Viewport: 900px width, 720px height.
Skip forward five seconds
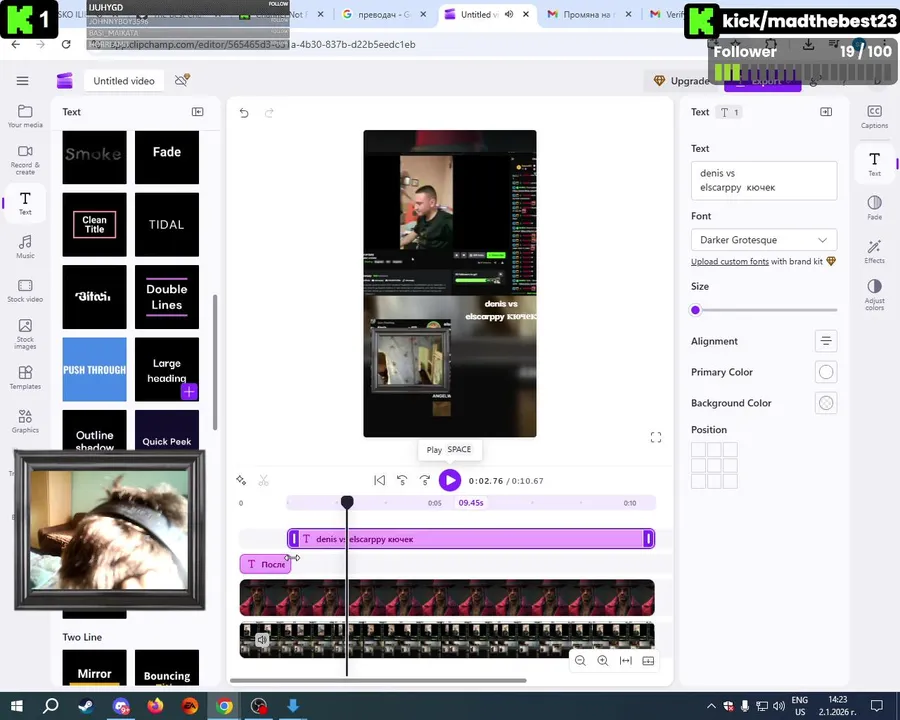point(425,481)
